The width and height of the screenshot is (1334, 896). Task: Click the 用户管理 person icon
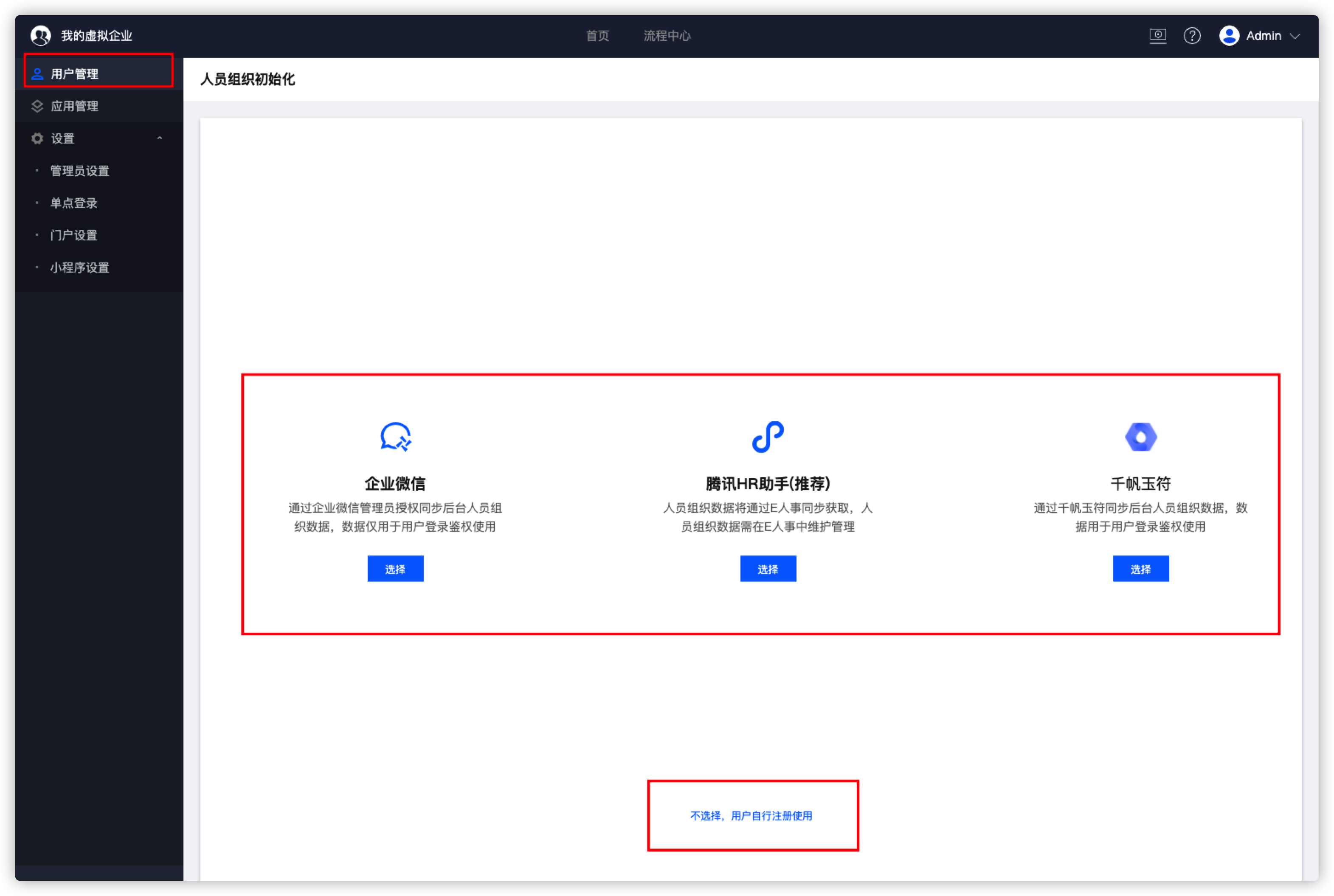[38, 74]
